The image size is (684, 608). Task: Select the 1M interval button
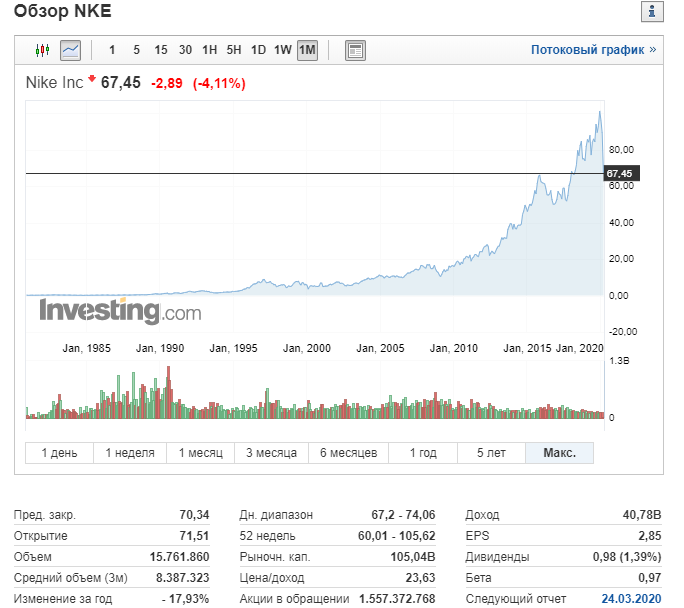(x=307, y=50)
